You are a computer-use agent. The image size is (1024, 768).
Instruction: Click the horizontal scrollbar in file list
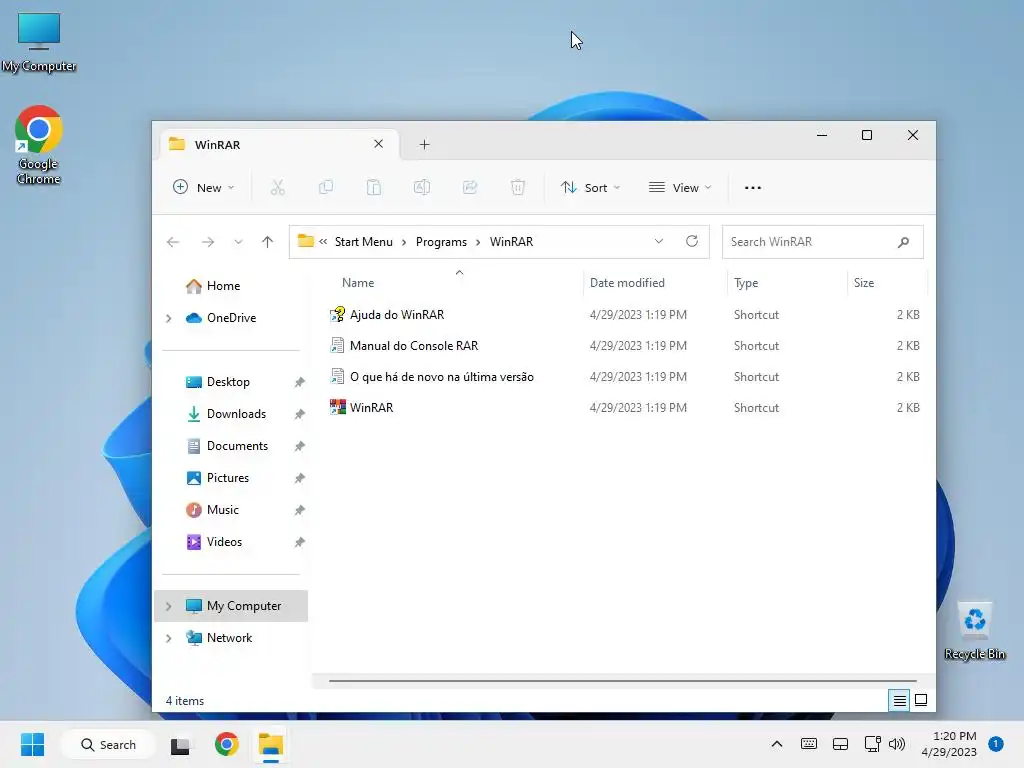[623, 680]
